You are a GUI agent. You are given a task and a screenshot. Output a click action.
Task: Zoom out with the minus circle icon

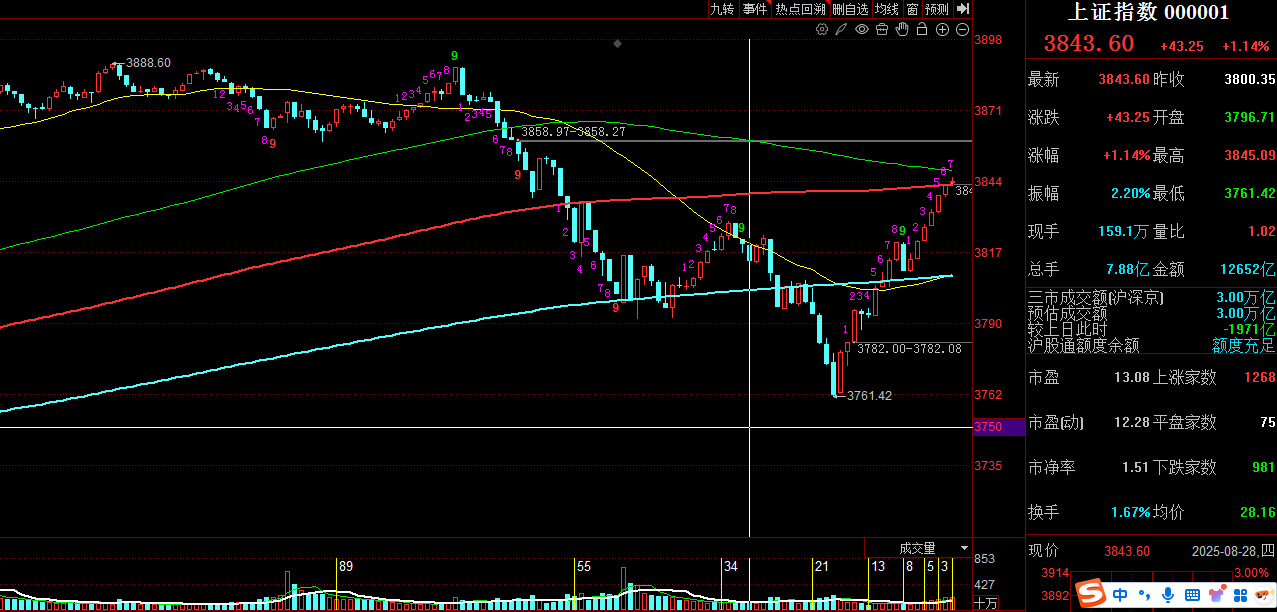click(962, 30)
